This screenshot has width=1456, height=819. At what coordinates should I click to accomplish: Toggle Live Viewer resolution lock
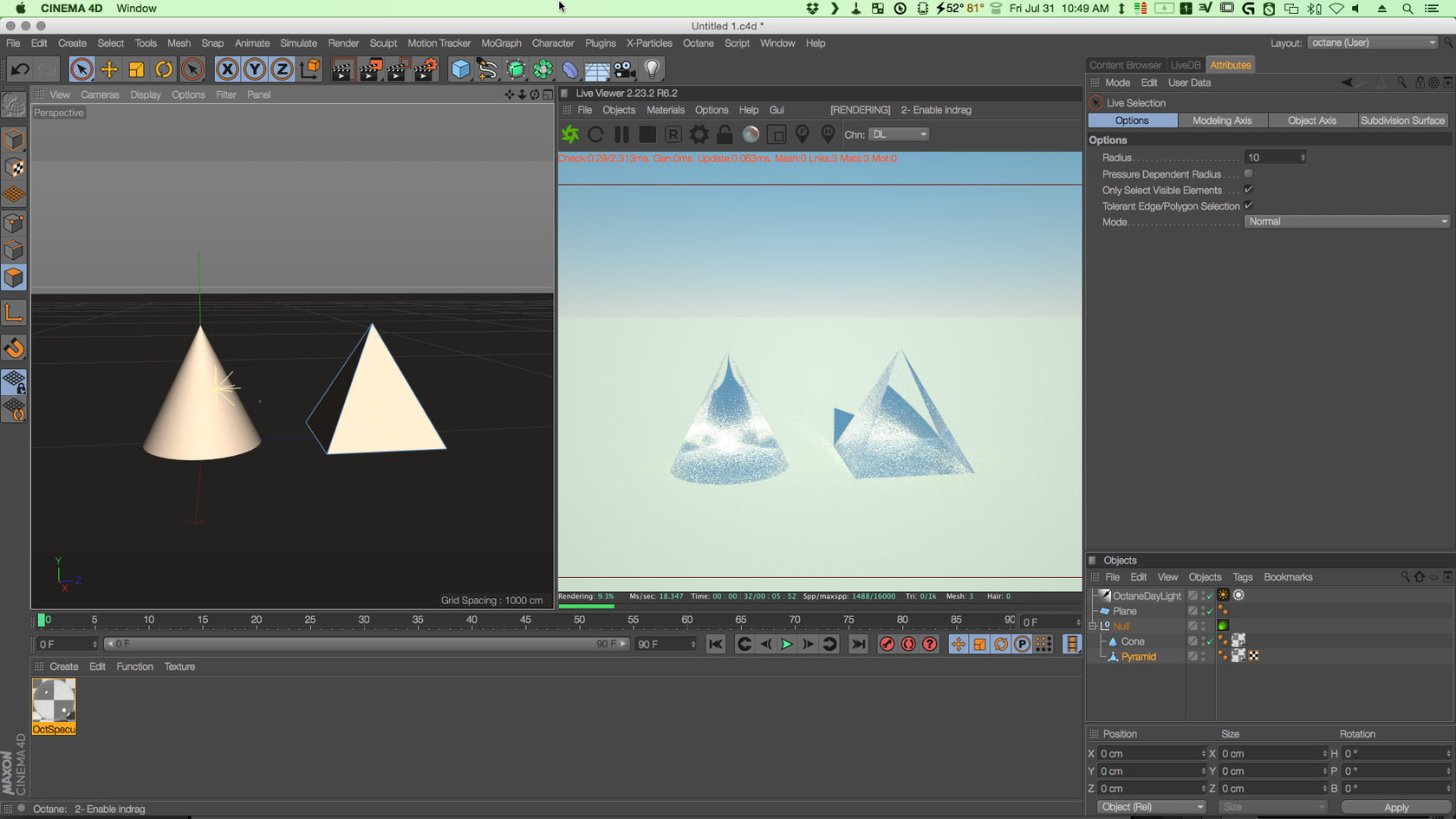point(725,134)
